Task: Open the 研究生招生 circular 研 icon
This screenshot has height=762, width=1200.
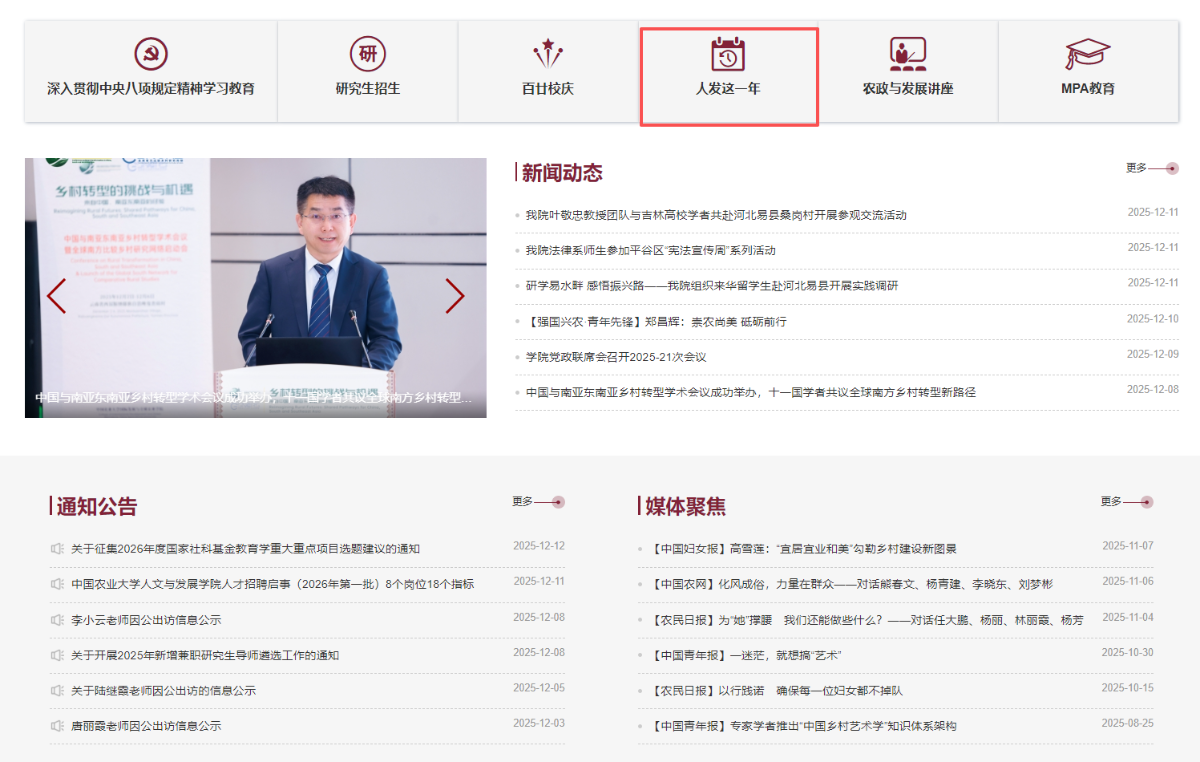Action: pyautogui.click(x=367, y=54)
